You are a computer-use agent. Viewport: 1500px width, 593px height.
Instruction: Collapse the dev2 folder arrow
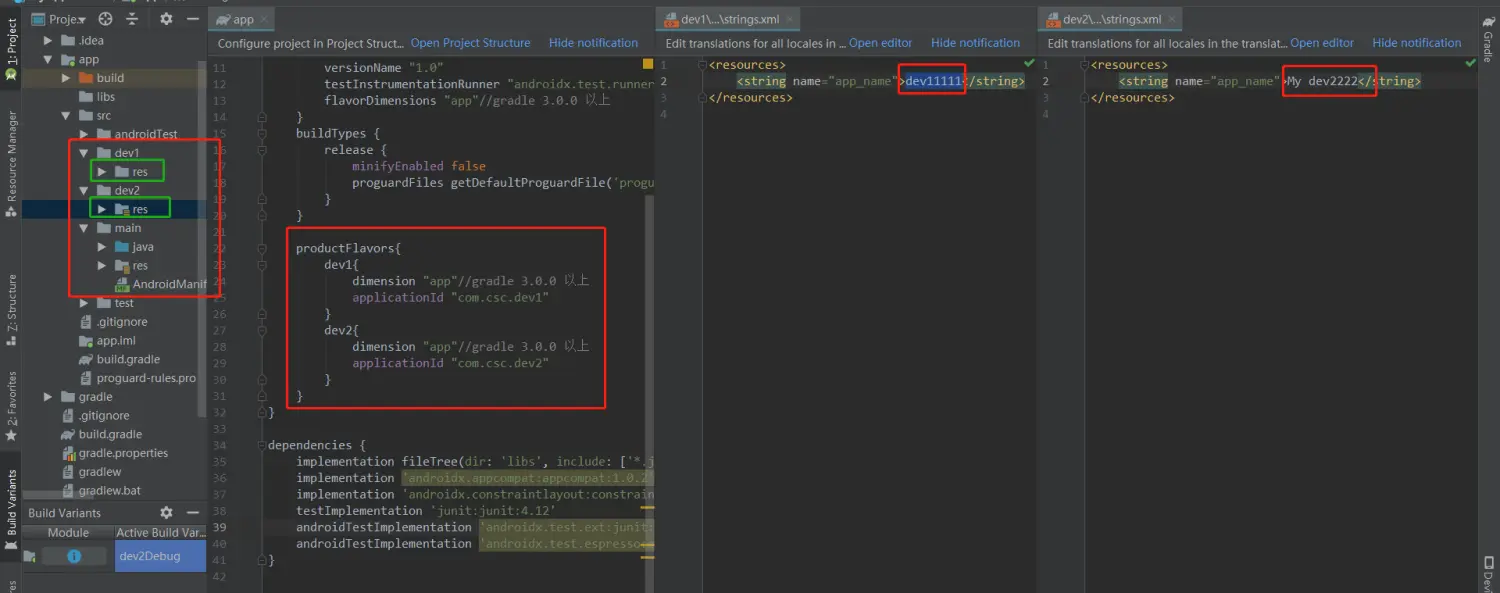coord(84,191)
